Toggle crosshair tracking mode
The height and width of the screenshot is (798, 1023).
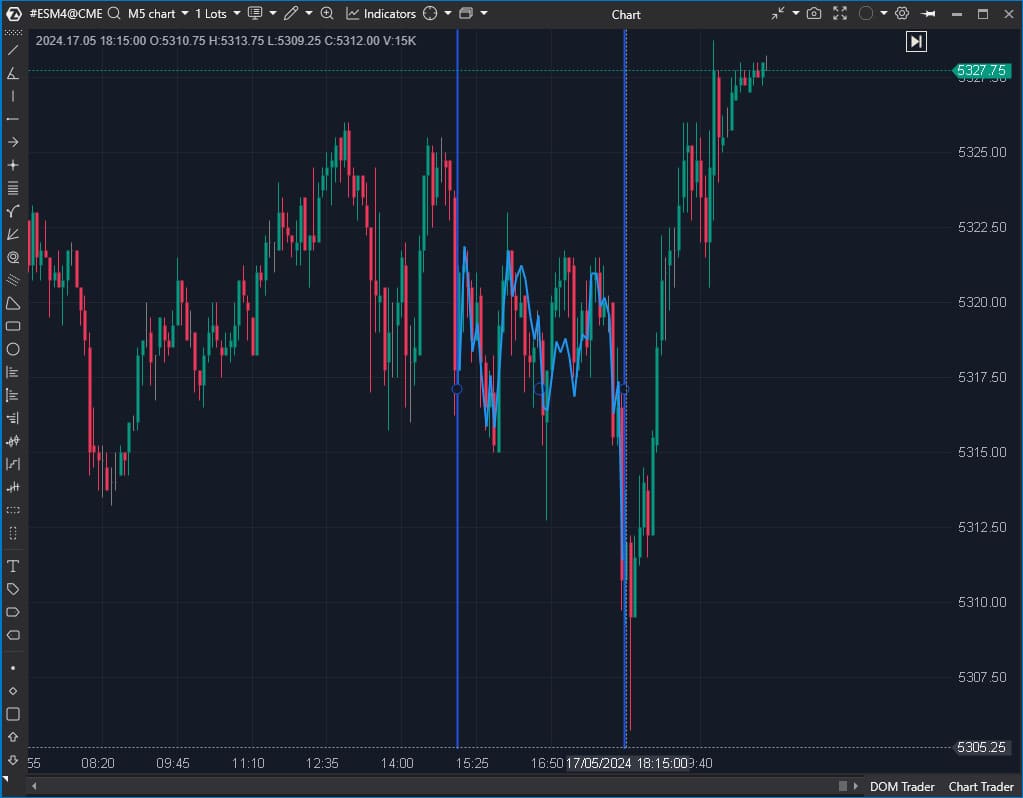pos(430,14)
